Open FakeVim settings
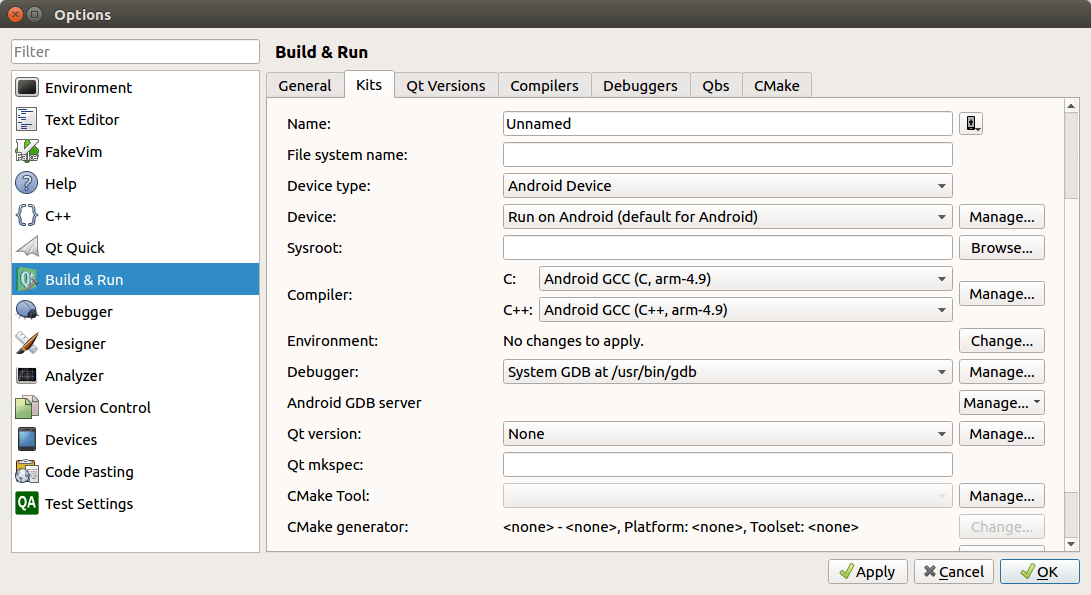This screenshot has width=1091, height=595. [27, 151]
